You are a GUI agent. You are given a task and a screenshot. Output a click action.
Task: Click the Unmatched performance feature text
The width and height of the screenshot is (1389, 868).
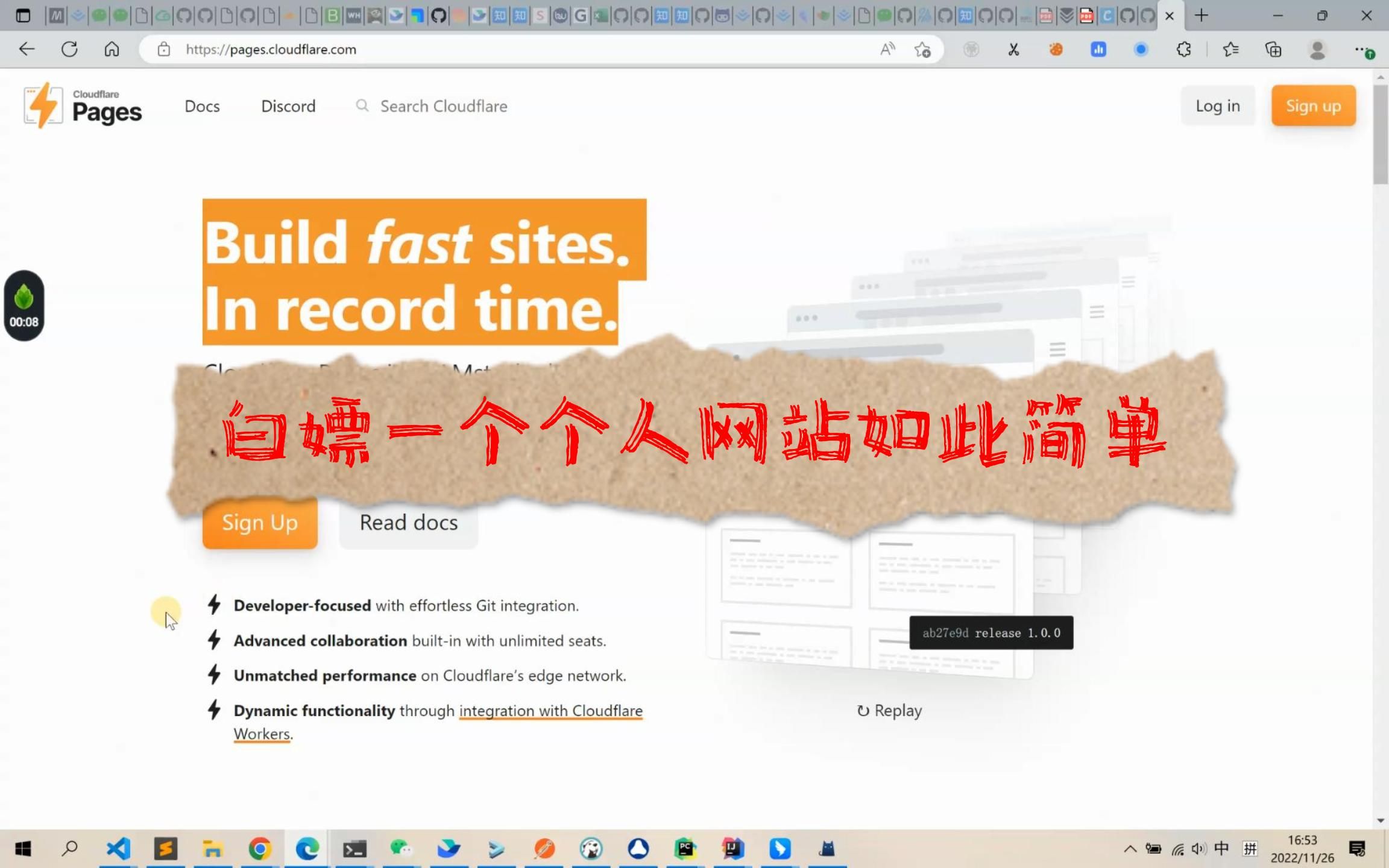(x=430, y=676)
